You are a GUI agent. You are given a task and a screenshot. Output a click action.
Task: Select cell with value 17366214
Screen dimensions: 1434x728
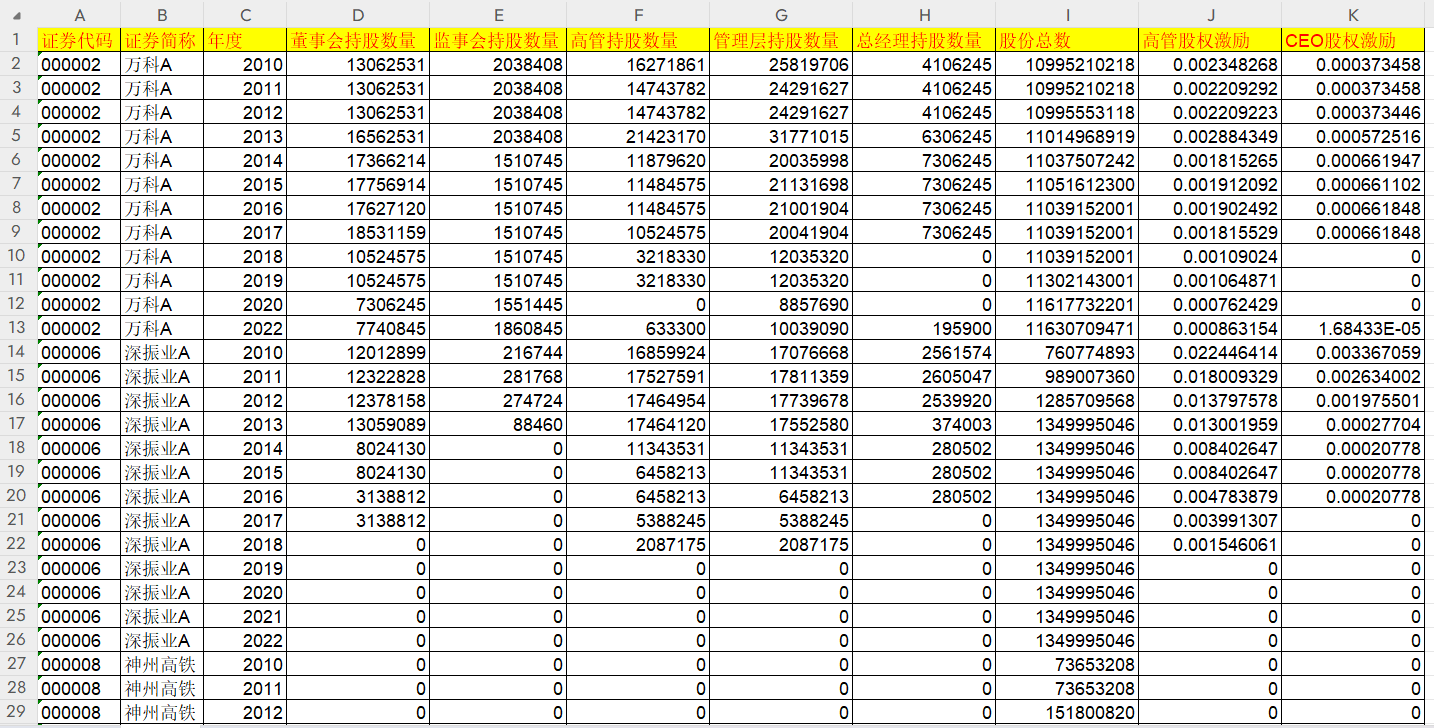pyautogui.click(x=358, y=160)
